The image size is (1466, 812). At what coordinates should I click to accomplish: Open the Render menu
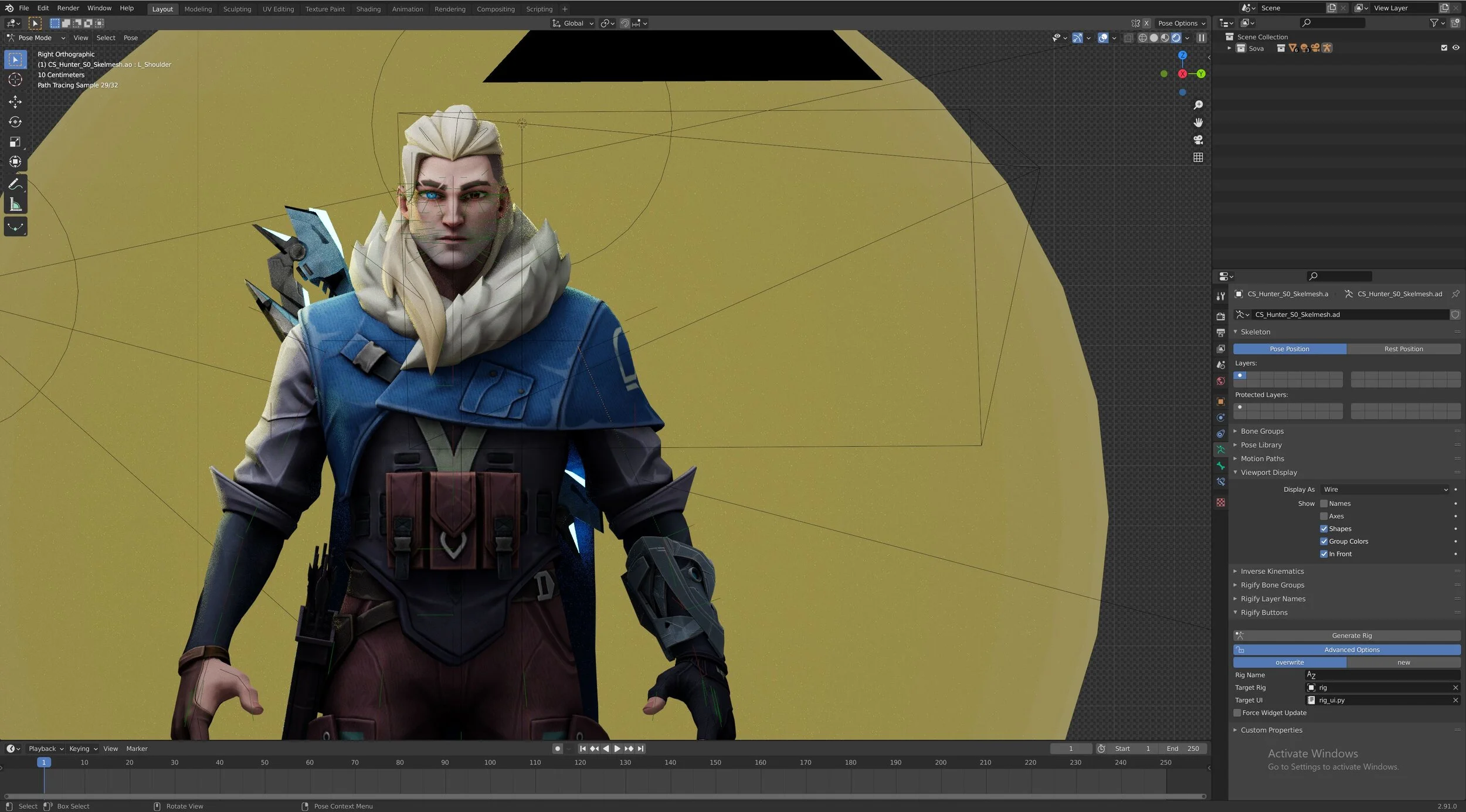point(68,8)
